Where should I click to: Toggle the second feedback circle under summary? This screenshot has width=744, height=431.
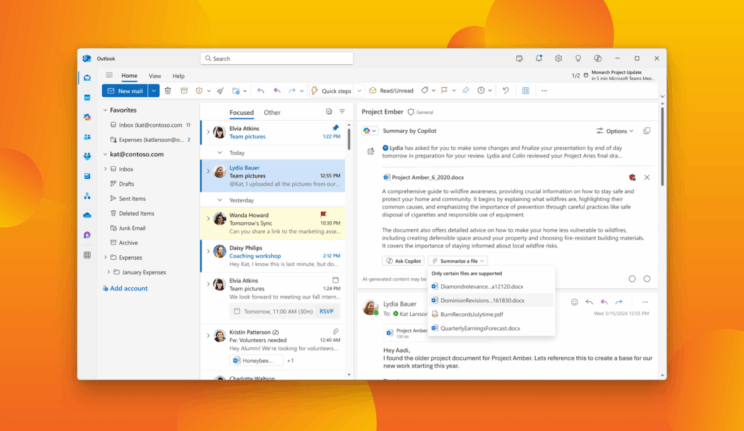(647, 279)
